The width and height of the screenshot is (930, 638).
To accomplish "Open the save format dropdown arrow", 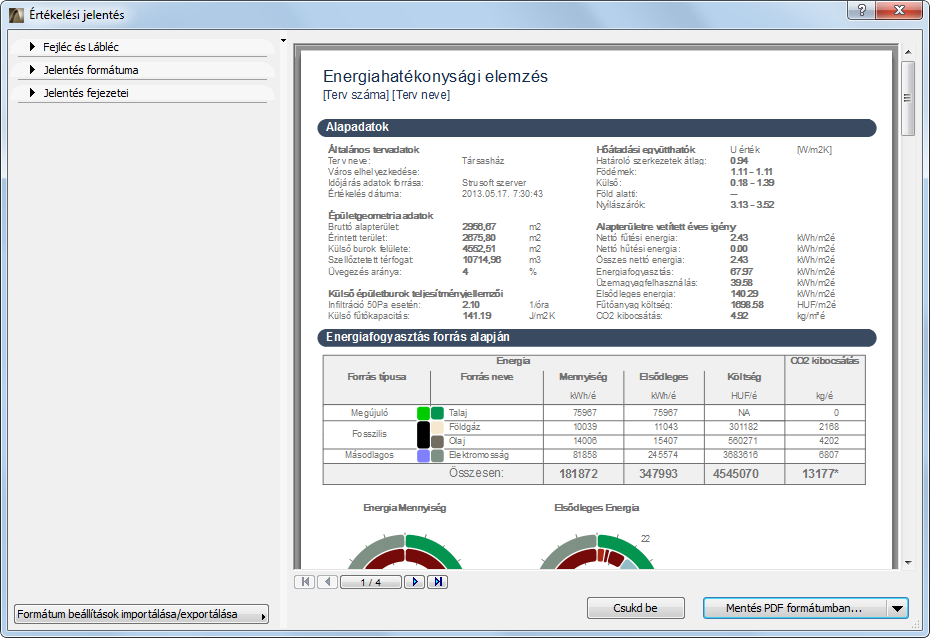I will coord(897,608).
